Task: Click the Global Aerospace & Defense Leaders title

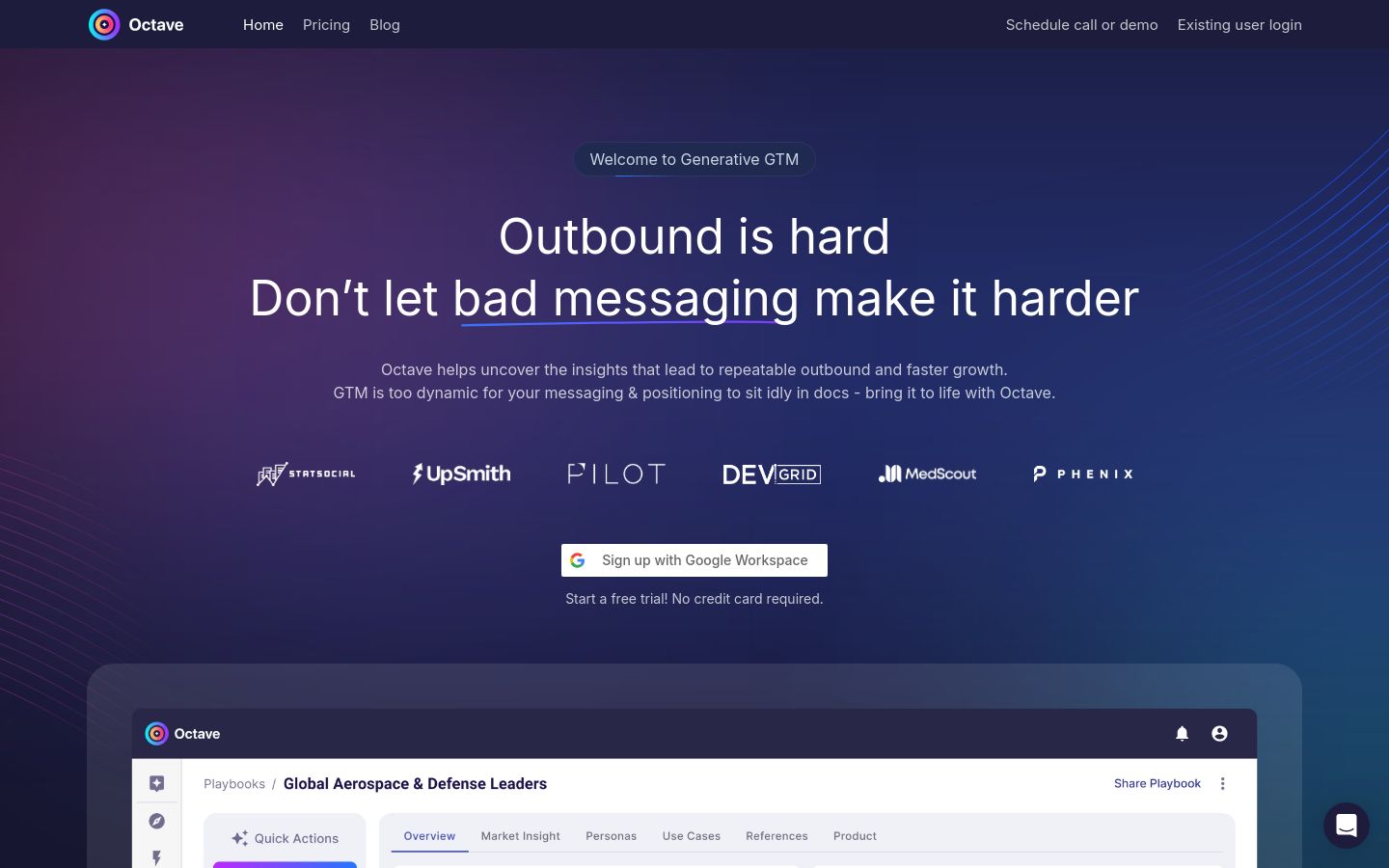Action: tap(415, 784)
